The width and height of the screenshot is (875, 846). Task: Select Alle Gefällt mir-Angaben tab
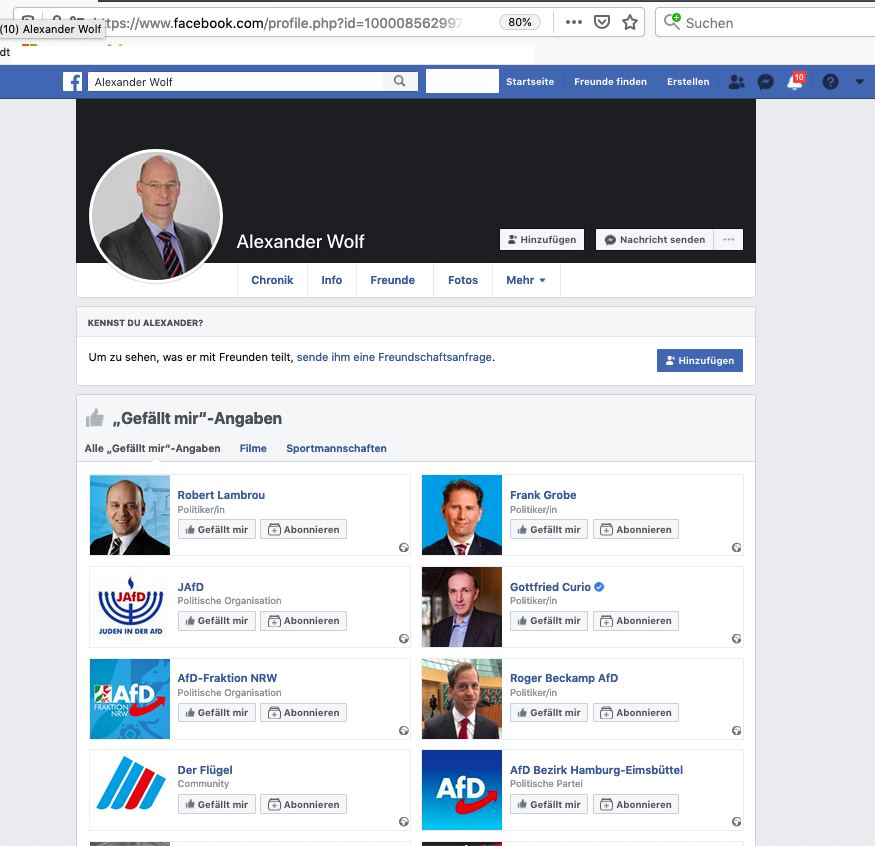152,448
